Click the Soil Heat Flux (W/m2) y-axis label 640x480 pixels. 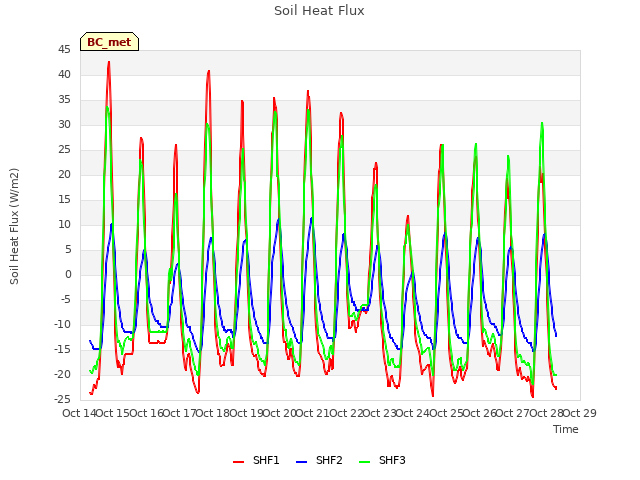point(14,226)
